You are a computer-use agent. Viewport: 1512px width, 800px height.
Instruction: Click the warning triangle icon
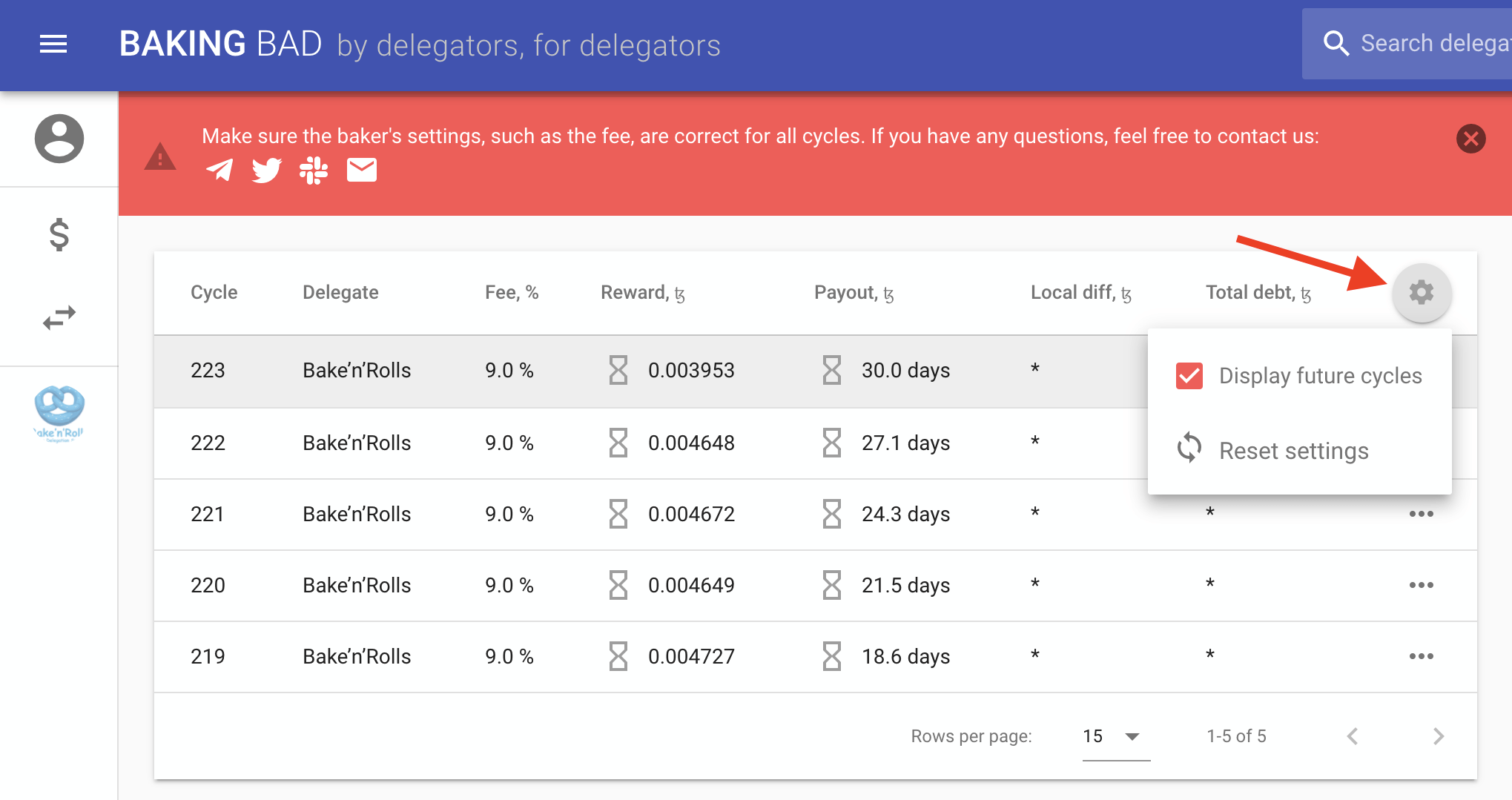(160, 156)
